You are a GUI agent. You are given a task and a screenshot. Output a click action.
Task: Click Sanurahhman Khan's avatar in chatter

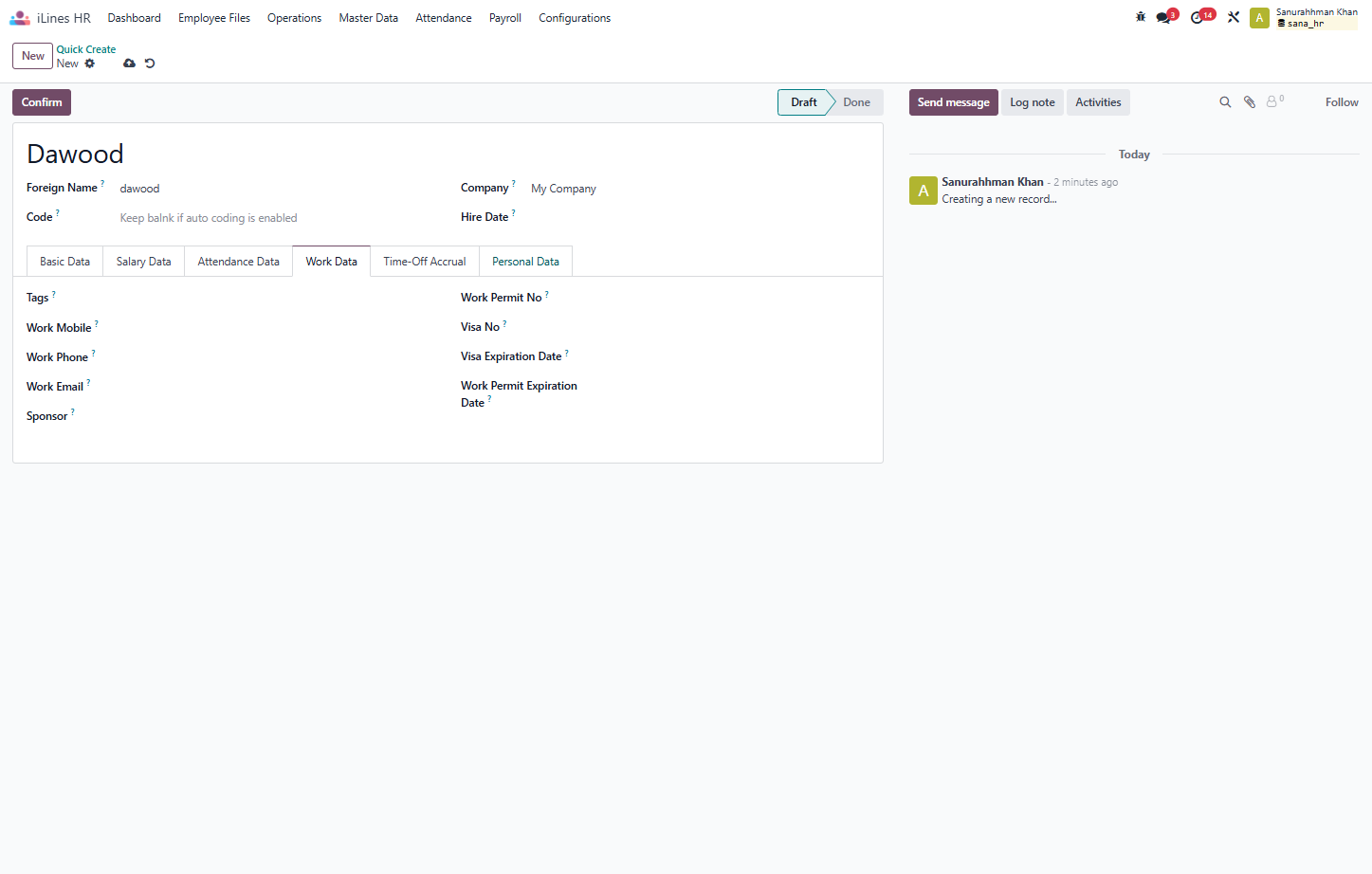point(924,191)
